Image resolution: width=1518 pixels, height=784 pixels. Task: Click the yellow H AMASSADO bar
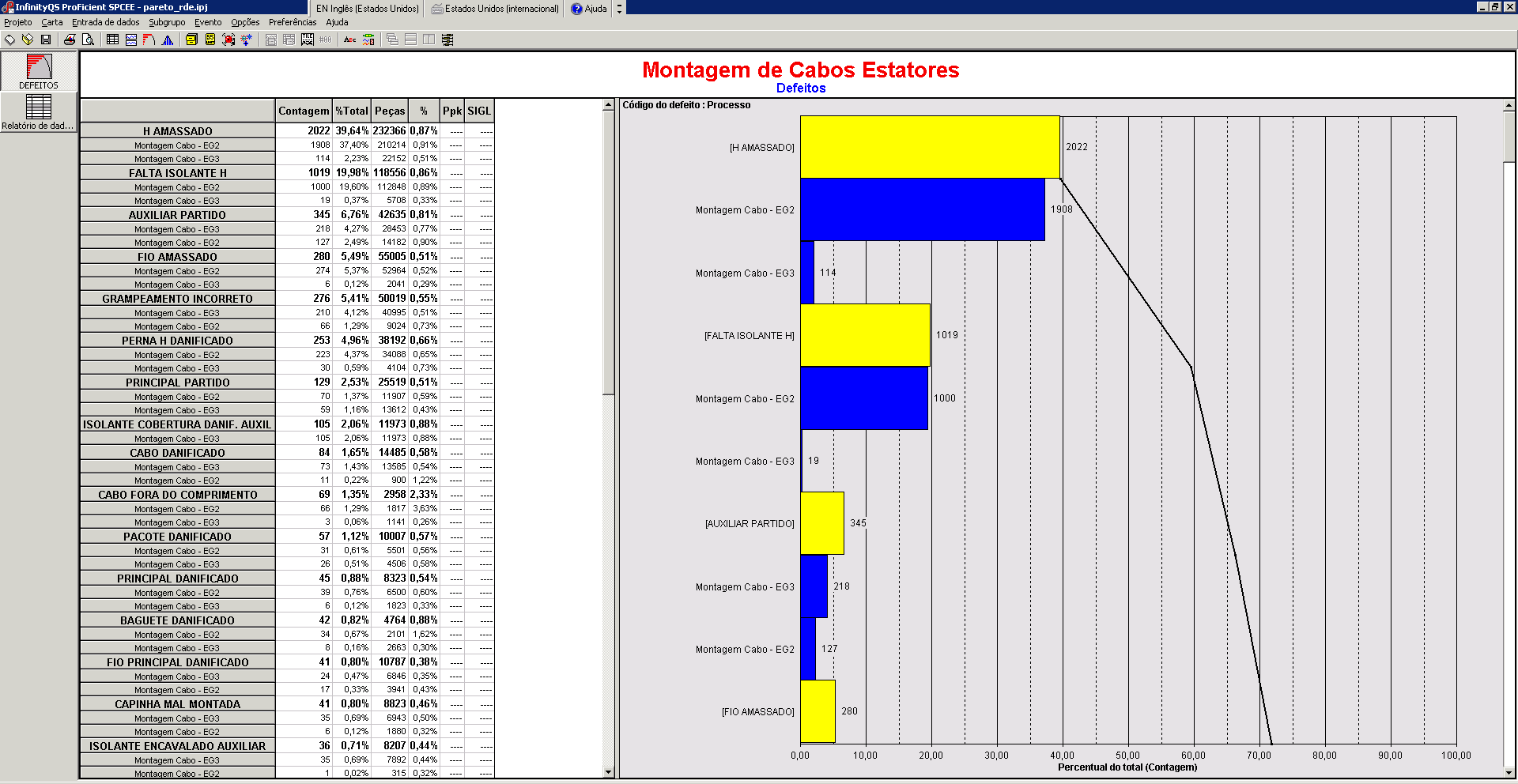pyautogui.click(x=929, y=147)
